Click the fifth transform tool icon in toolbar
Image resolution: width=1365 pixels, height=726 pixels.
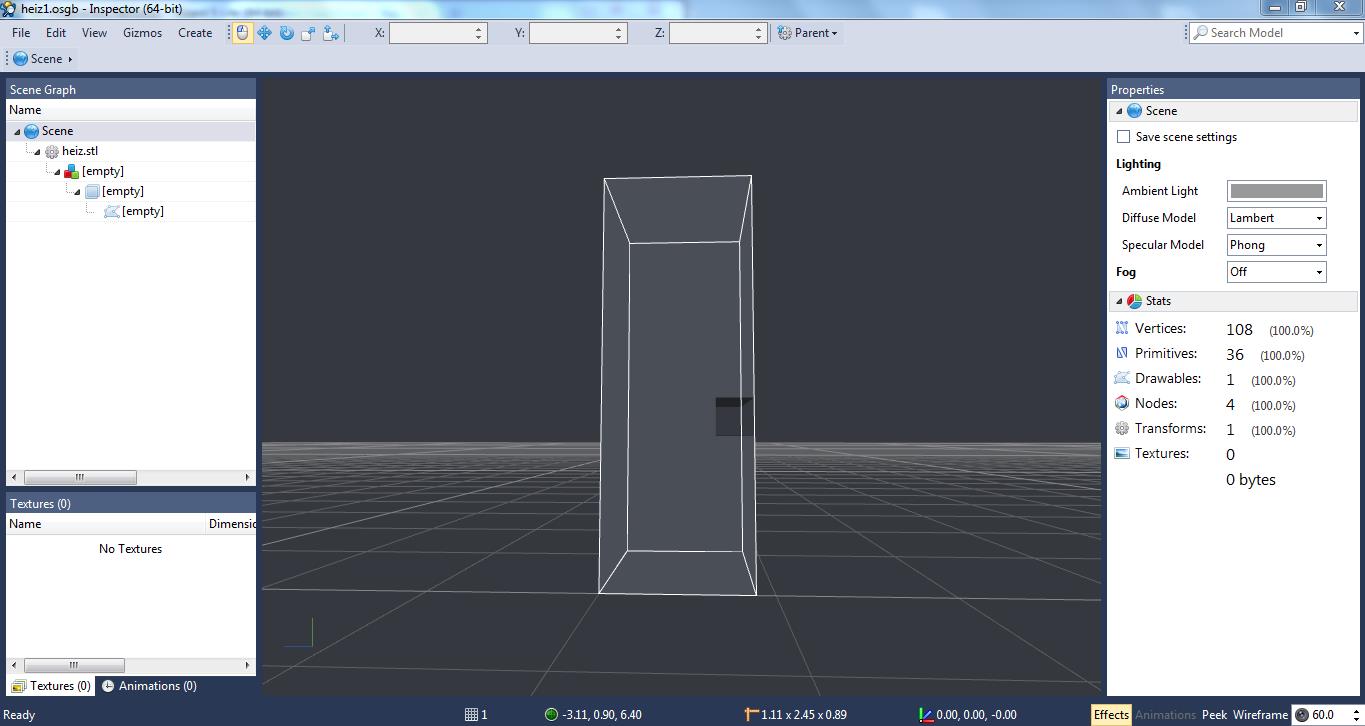[x=330, y=33]
